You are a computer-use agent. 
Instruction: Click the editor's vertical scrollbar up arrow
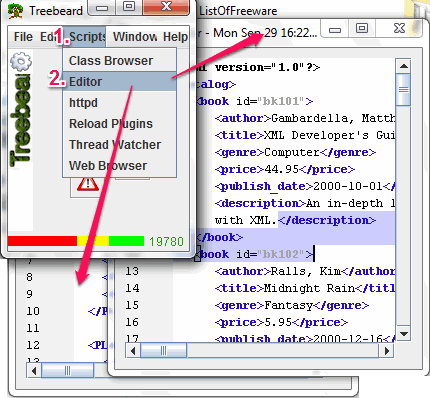[404, 66]
